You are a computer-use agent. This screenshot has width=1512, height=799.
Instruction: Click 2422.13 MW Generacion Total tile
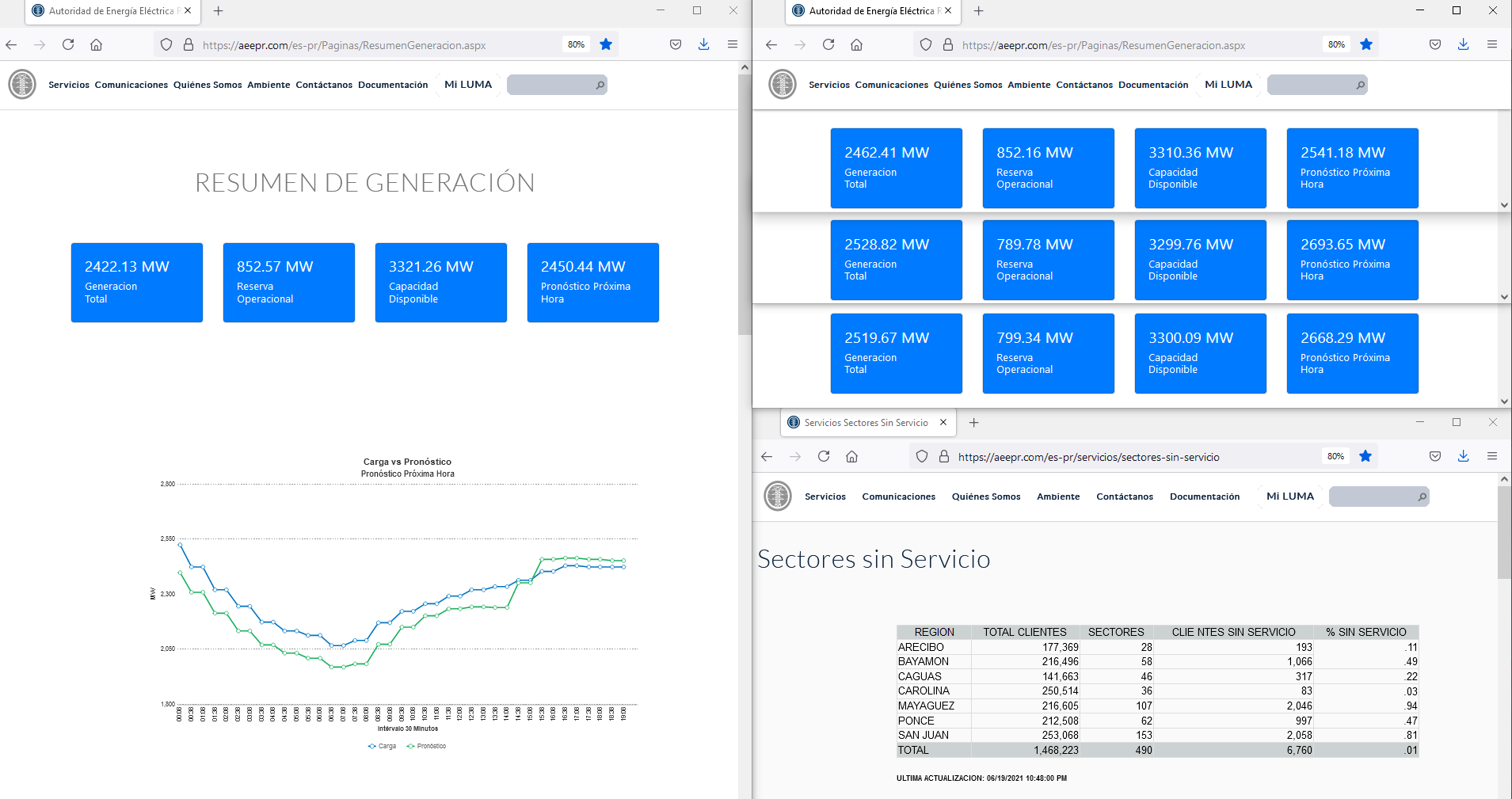pos(137,283)
